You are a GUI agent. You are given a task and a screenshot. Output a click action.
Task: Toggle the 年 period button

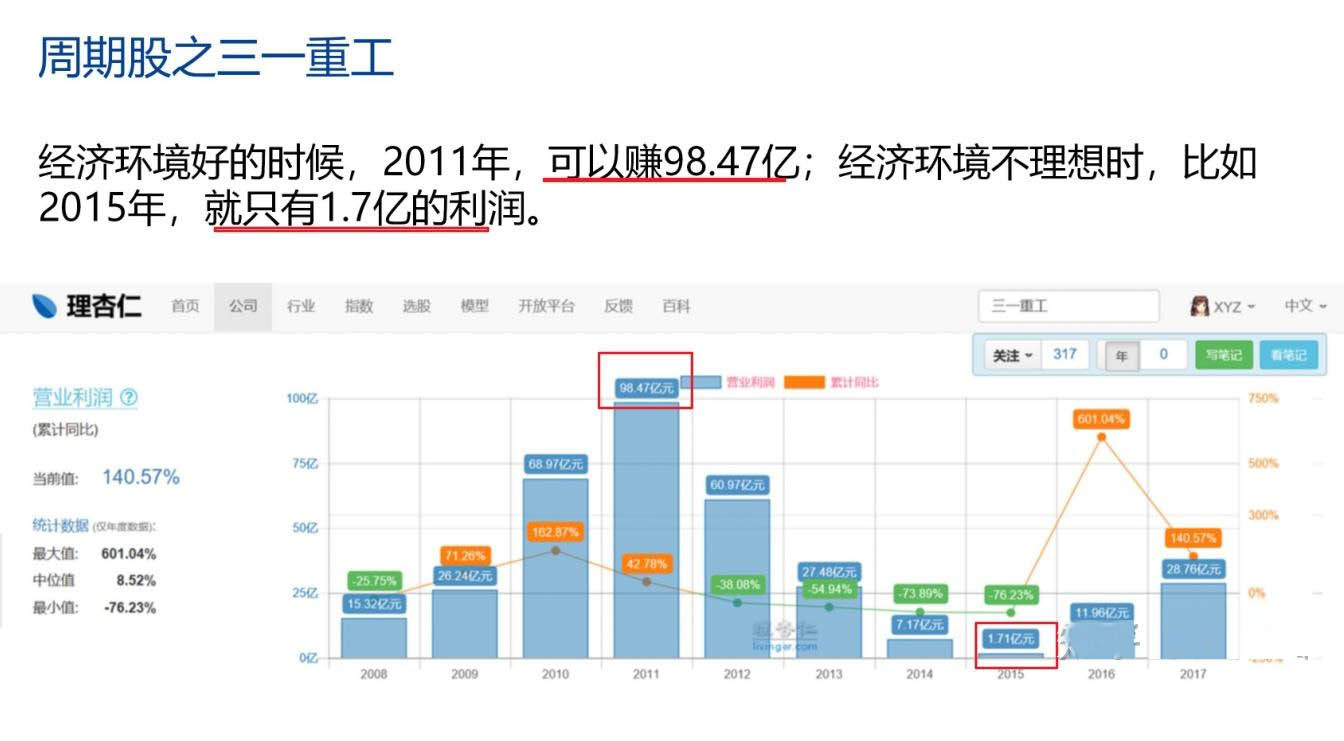click(x=1122, y=355)
